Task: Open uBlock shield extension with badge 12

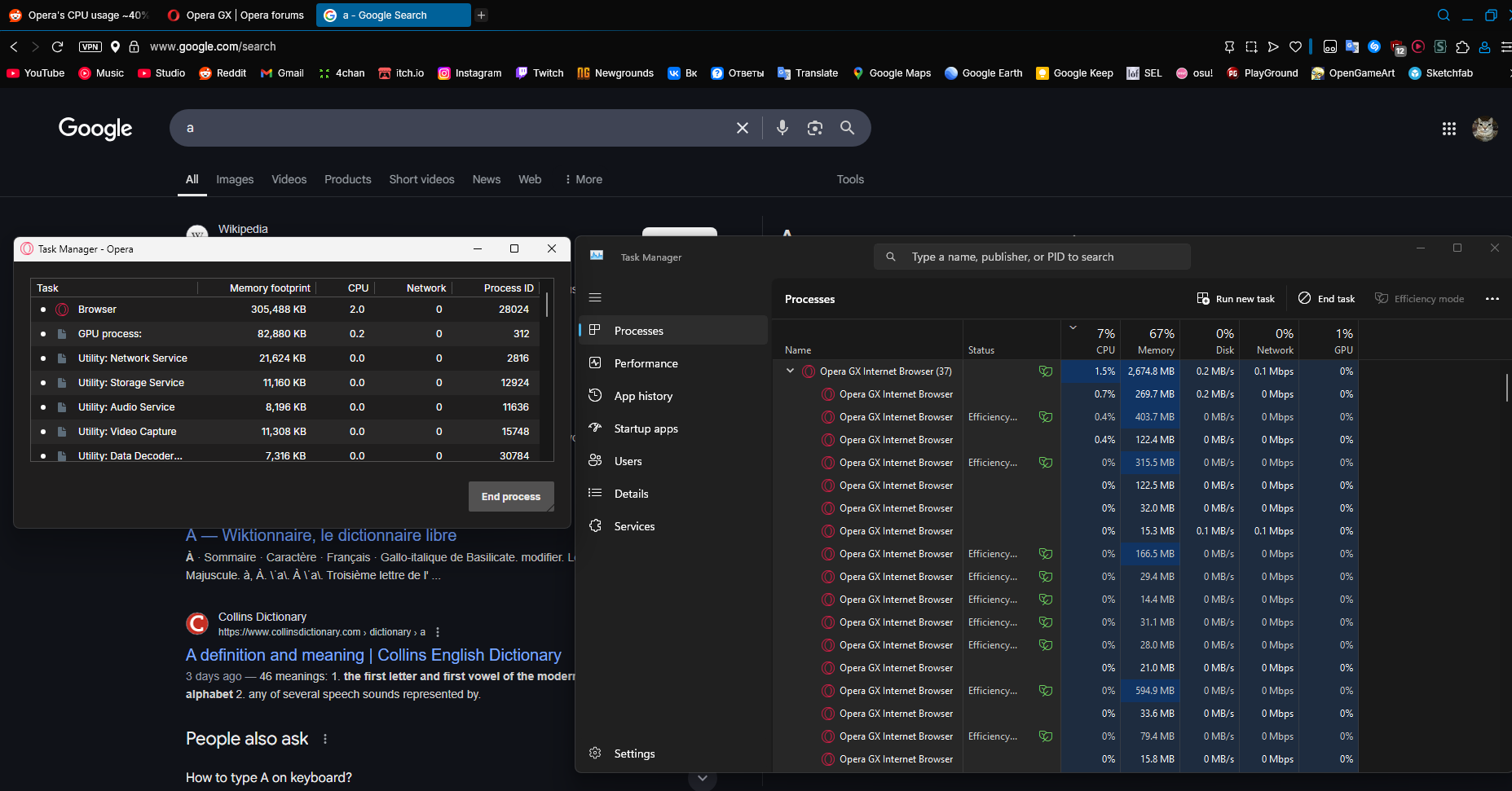Action: click(1397, 47)
